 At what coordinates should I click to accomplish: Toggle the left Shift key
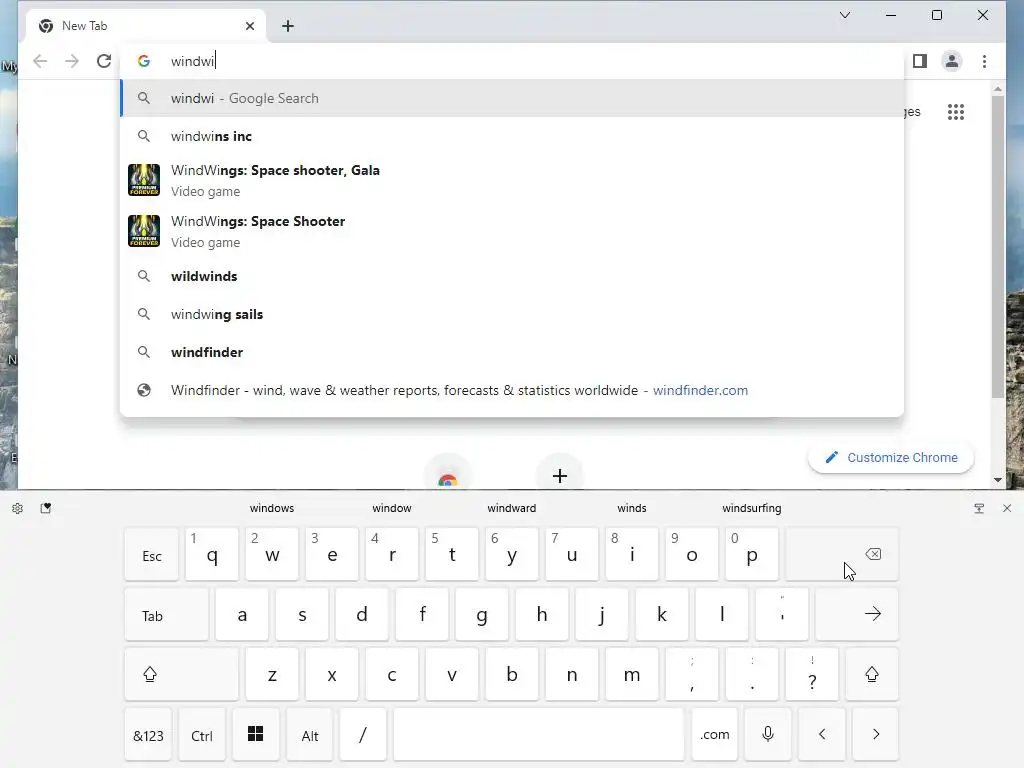click(181, 675)
